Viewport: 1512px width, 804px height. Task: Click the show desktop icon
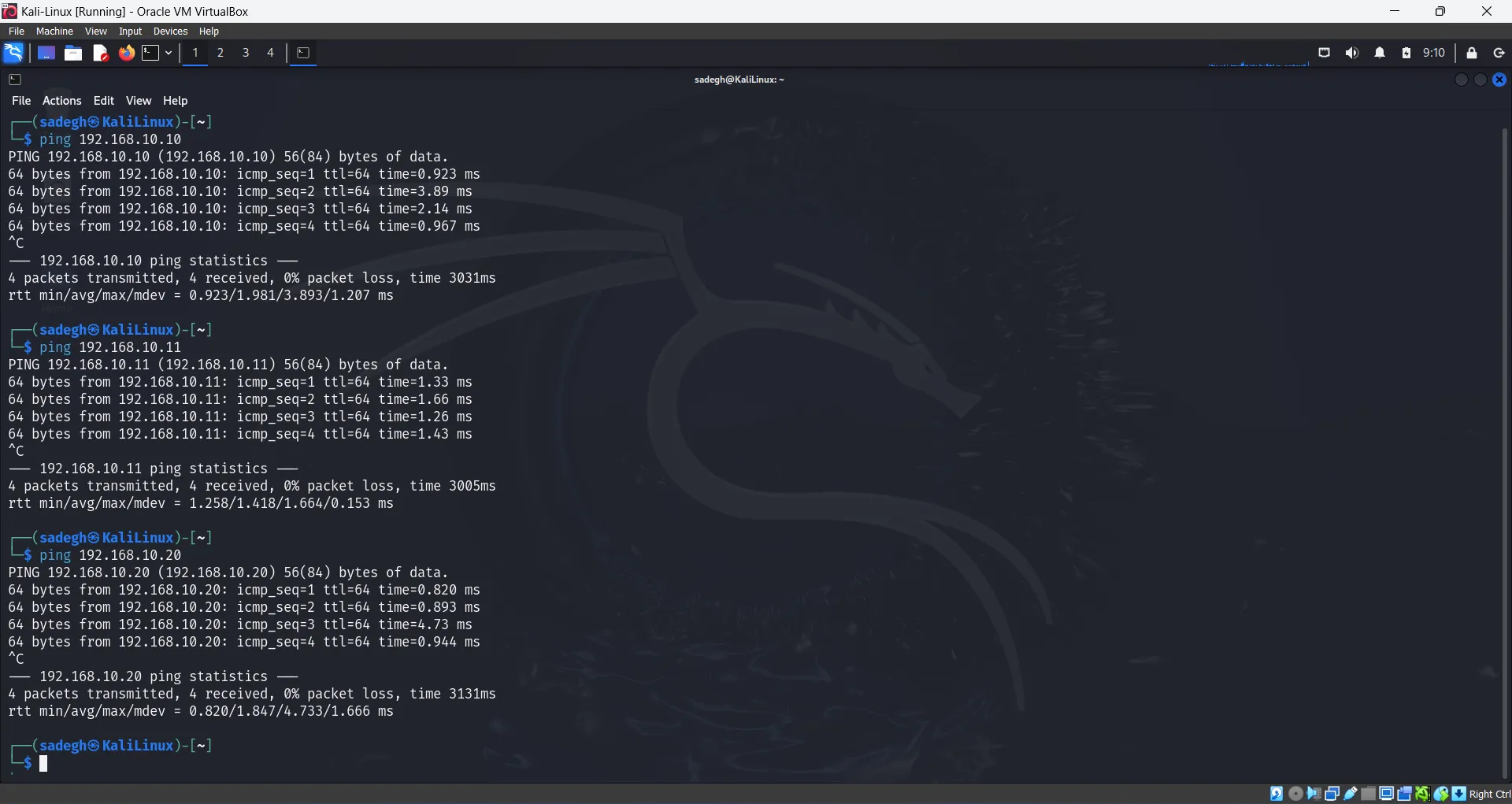[x=46, y=53]
